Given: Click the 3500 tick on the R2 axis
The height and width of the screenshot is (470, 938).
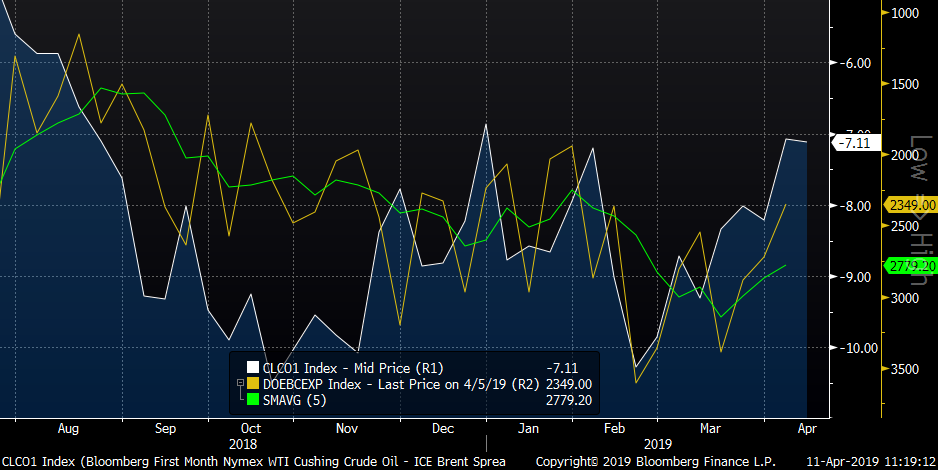Looking at the screenshot, I should pyautogui.click(x=904, y=370).
